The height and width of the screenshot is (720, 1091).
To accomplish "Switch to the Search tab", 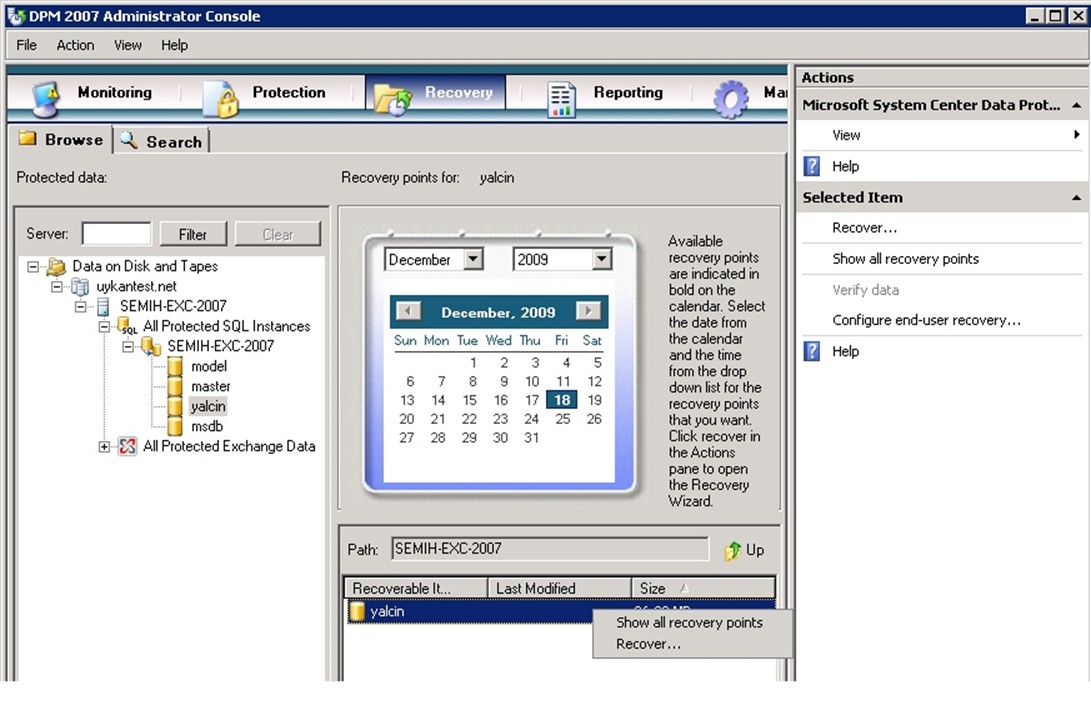I will tap(162, 142).
